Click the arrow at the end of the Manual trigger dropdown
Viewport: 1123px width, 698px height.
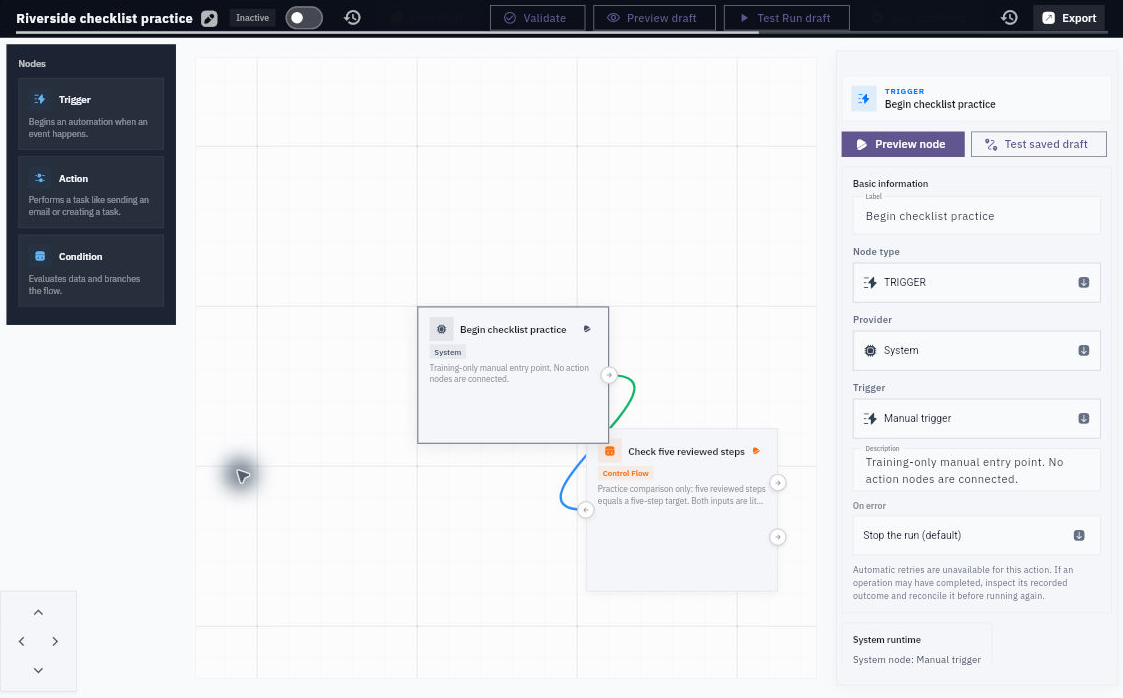click(1084, 418)
